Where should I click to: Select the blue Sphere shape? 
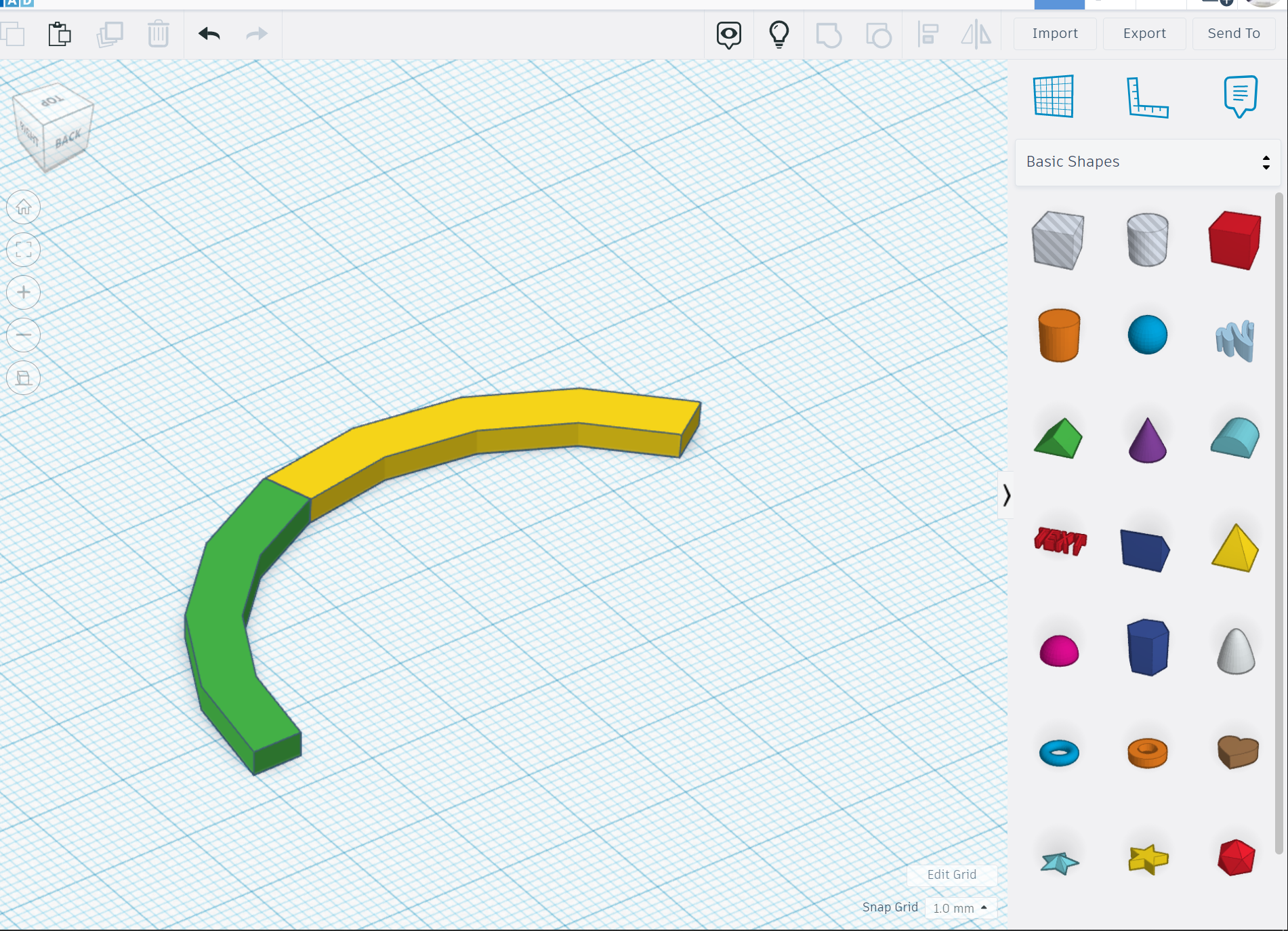coord(1148,335)
